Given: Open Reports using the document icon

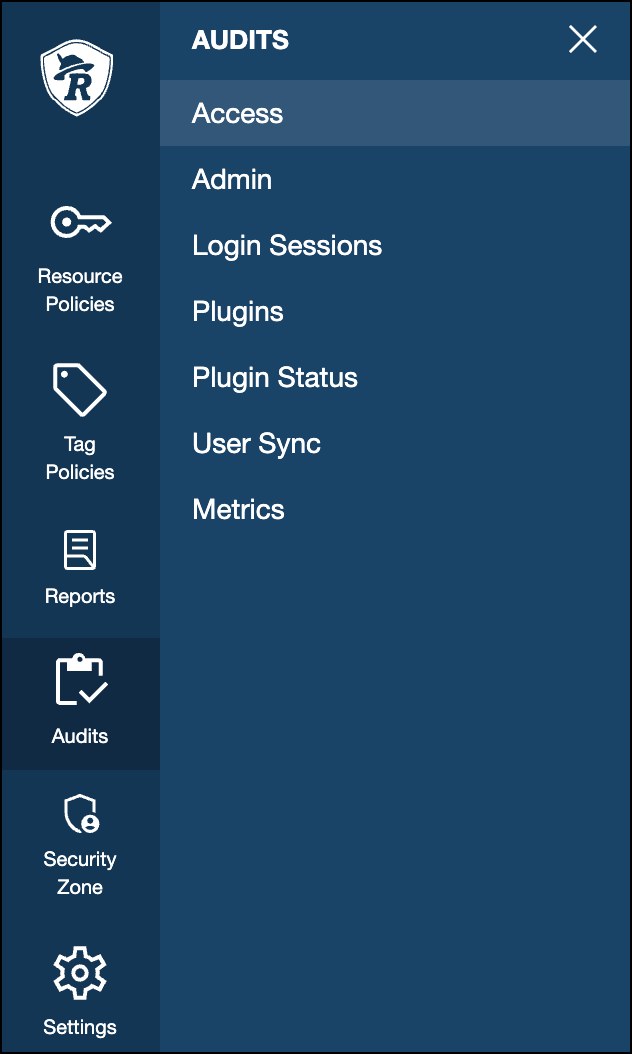Looking at the screenshot, I should pyautogui.click(x=80, y=550).
